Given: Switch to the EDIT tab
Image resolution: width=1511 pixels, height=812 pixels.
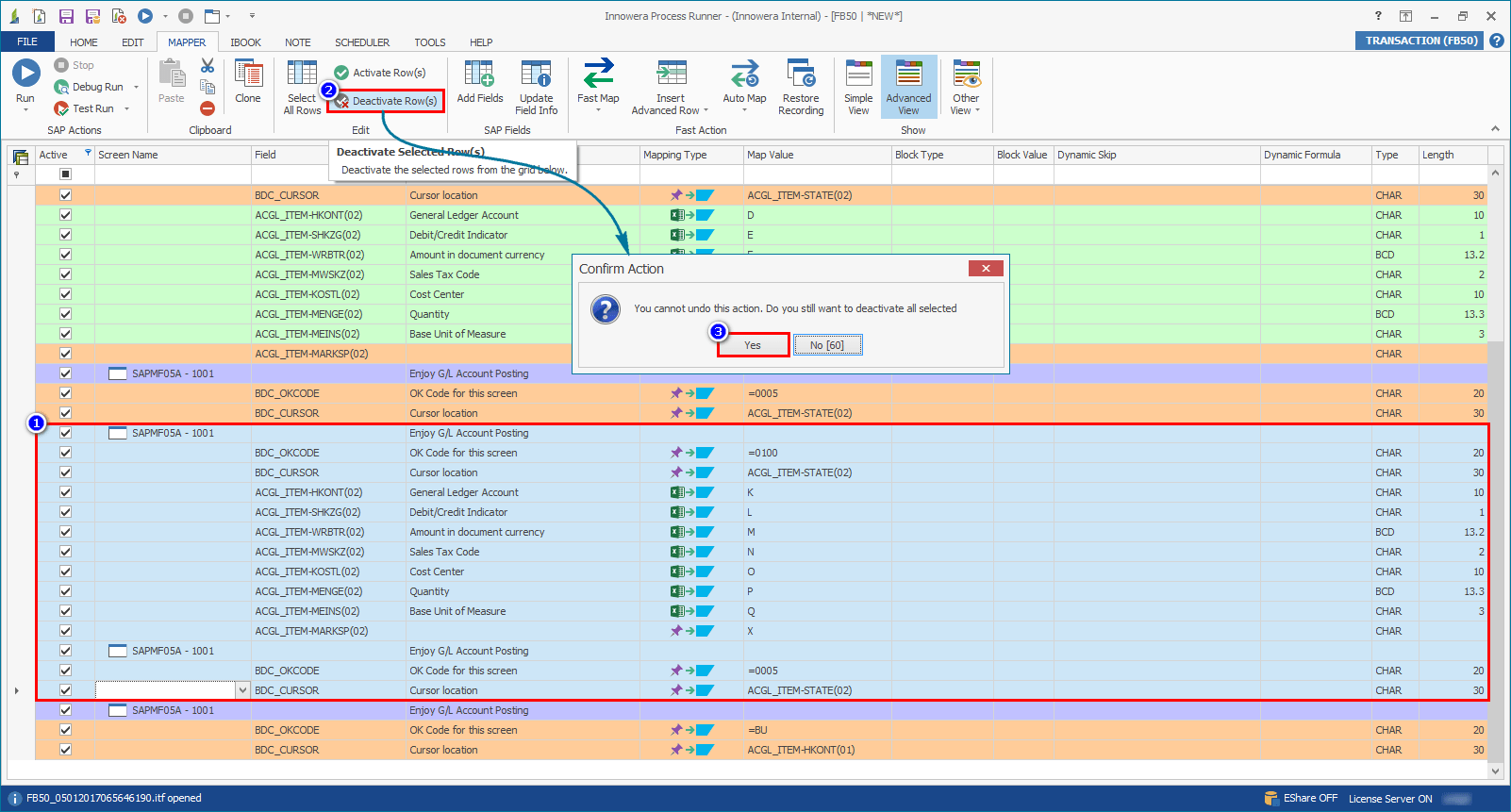Looking at the screenshot, I should pyautogui.click(x=133, y=42).
